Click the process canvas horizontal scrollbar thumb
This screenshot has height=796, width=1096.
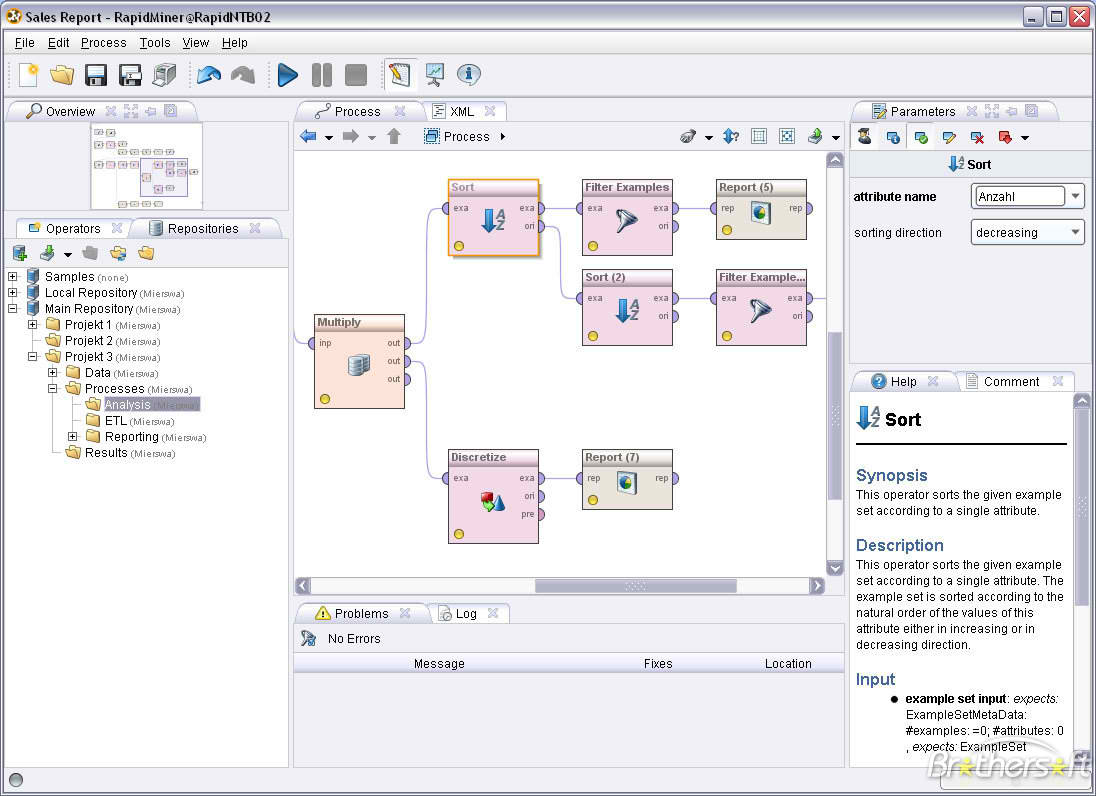click(x=635, y=586)
